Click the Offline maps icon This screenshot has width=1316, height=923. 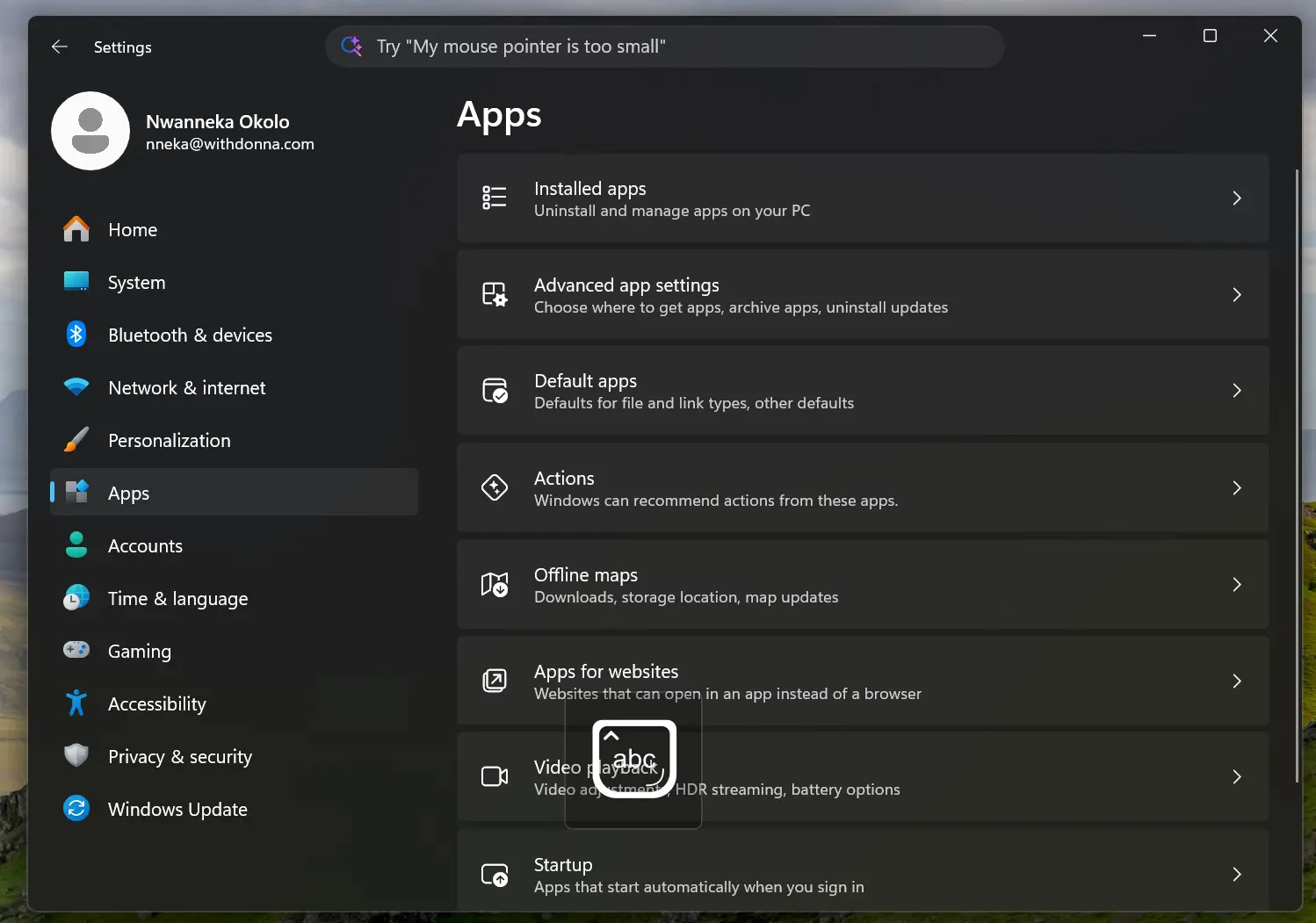pos(495,584)
